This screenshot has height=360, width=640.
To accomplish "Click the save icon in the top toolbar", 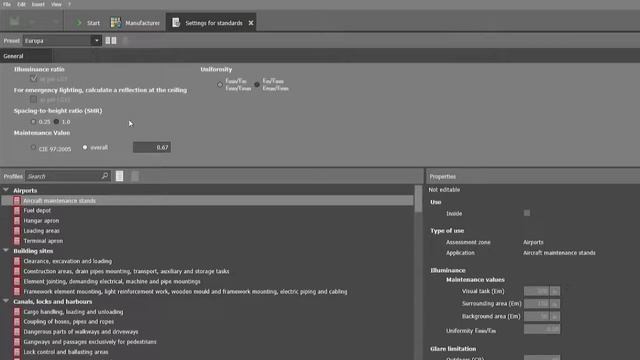I will click(x=14, y=21).
